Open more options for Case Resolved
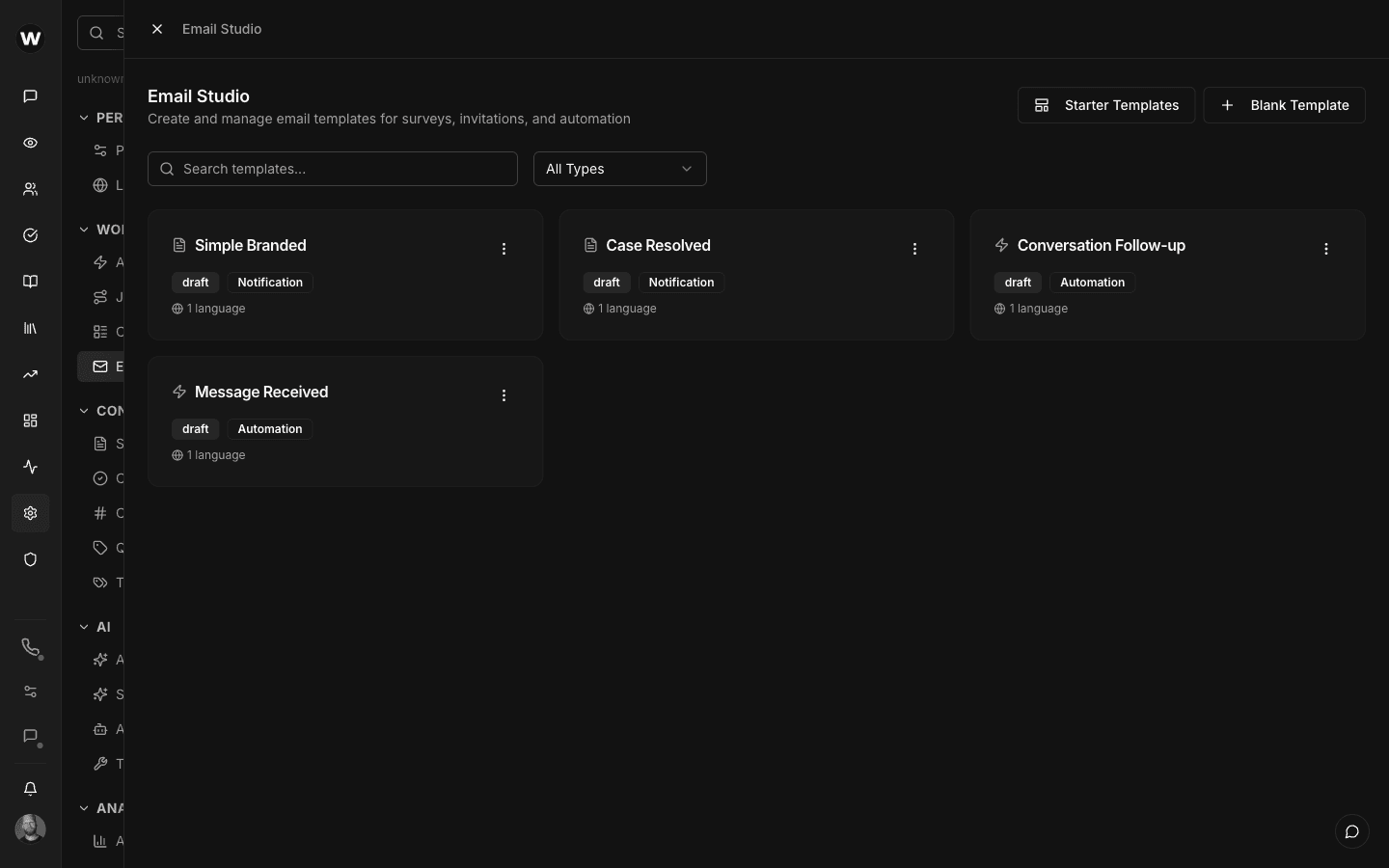This screenshot has width=1389, height=868. [914, 249]
